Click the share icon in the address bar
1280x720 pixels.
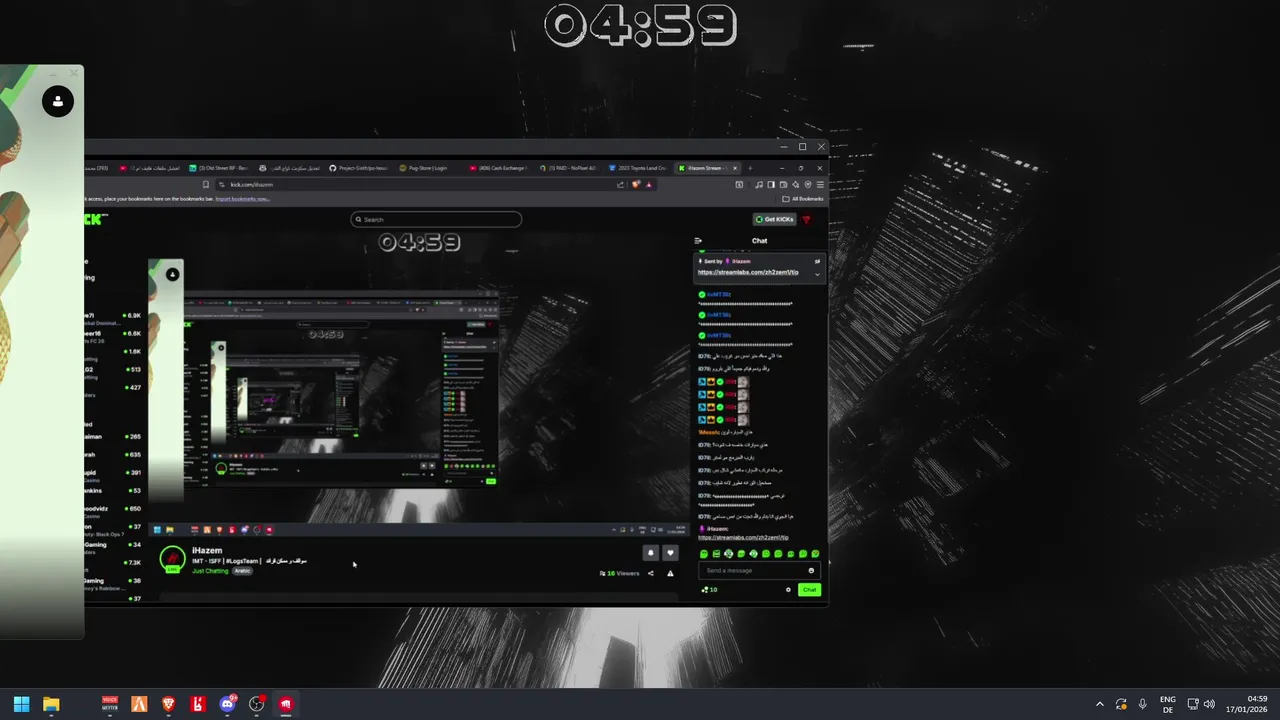620,184
